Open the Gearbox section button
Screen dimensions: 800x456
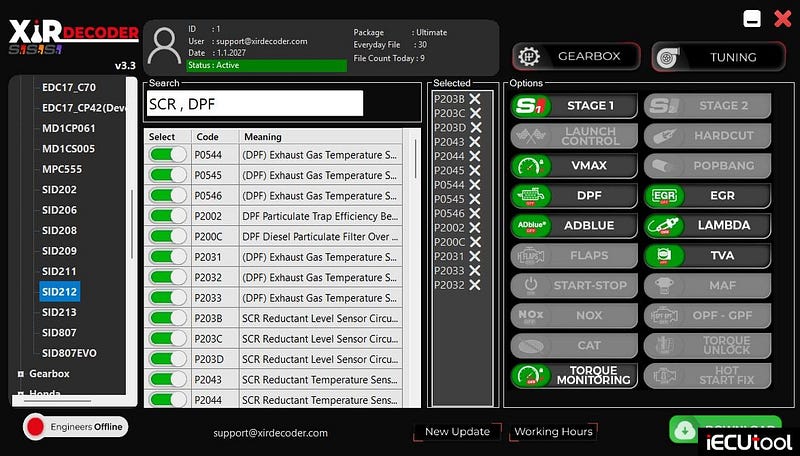point(576,56)
